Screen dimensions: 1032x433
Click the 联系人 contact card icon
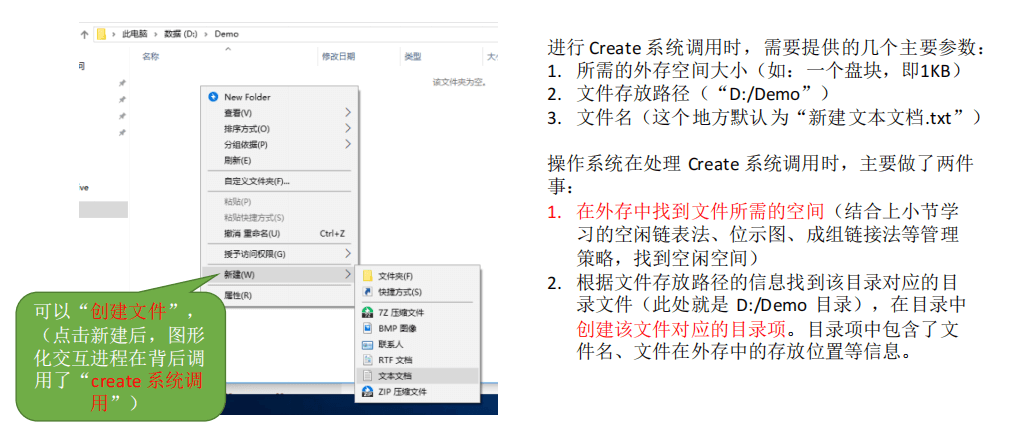(367, 344)
